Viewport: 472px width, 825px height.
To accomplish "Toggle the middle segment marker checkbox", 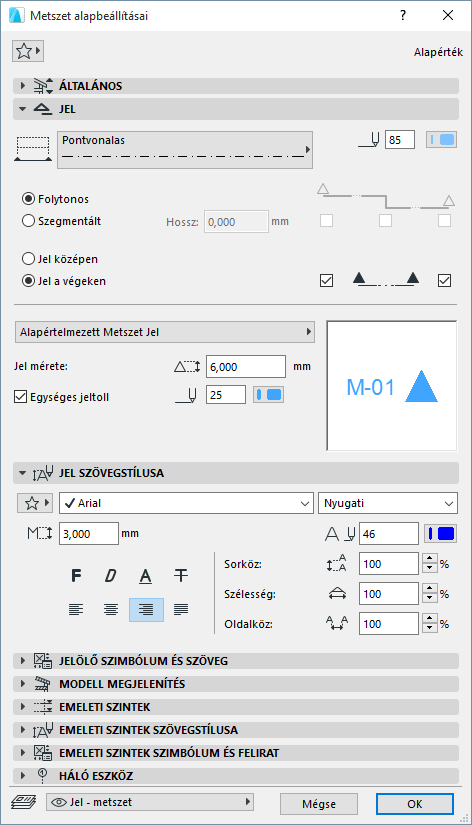I will click(385, 220).
